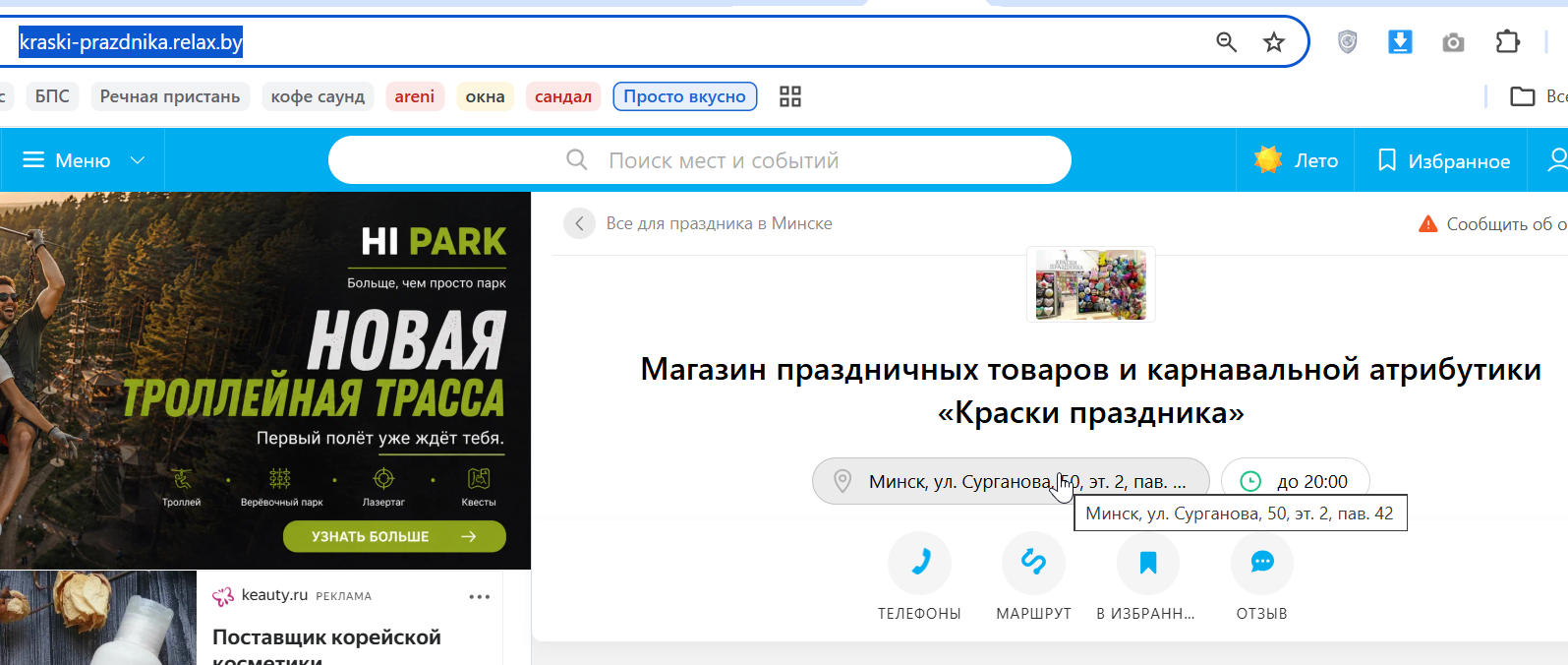Open the keauty.ru ad three-dots menu
Screen dimensions: 1568x665
480,596
